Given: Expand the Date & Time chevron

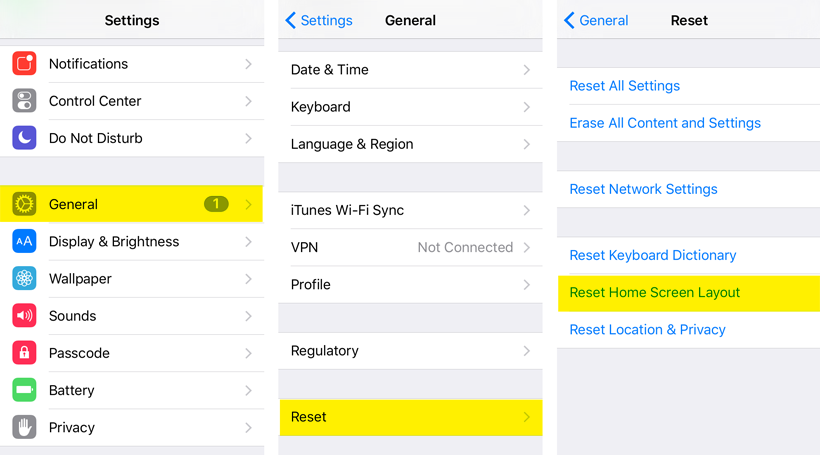Looking at the screenshot, I should click(x=526, y=70).
